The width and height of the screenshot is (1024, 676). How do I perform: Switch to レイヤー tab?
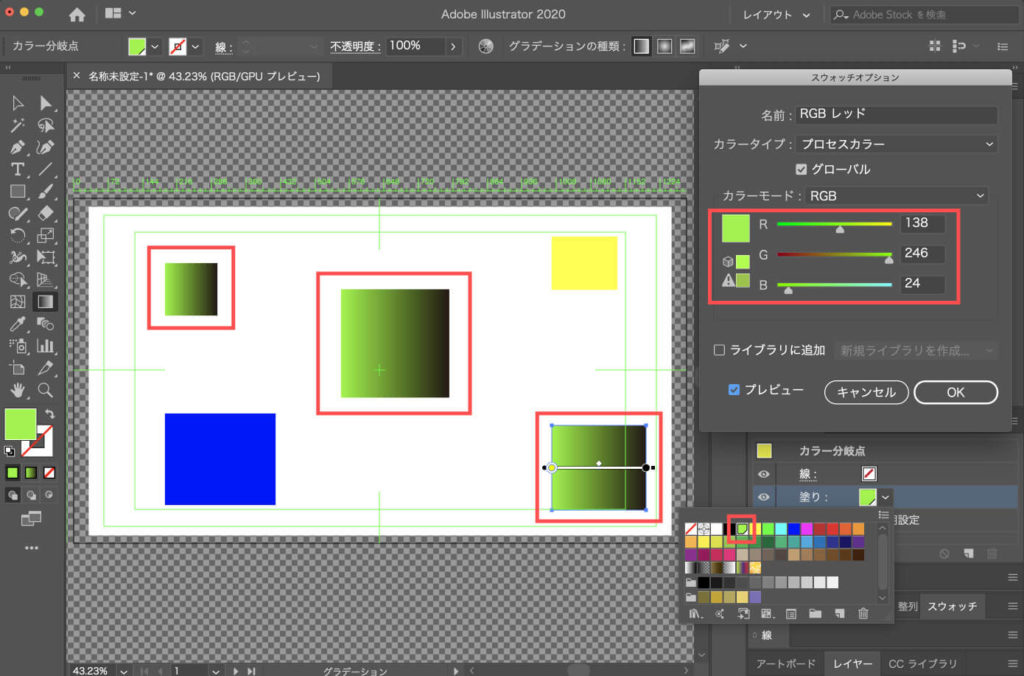coord(852,664)
